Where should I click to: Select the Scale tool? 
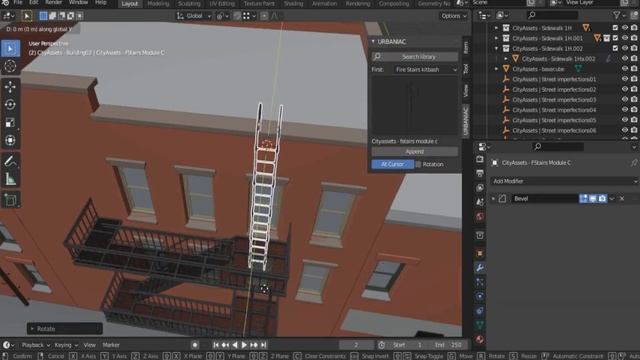pos(10,122)
